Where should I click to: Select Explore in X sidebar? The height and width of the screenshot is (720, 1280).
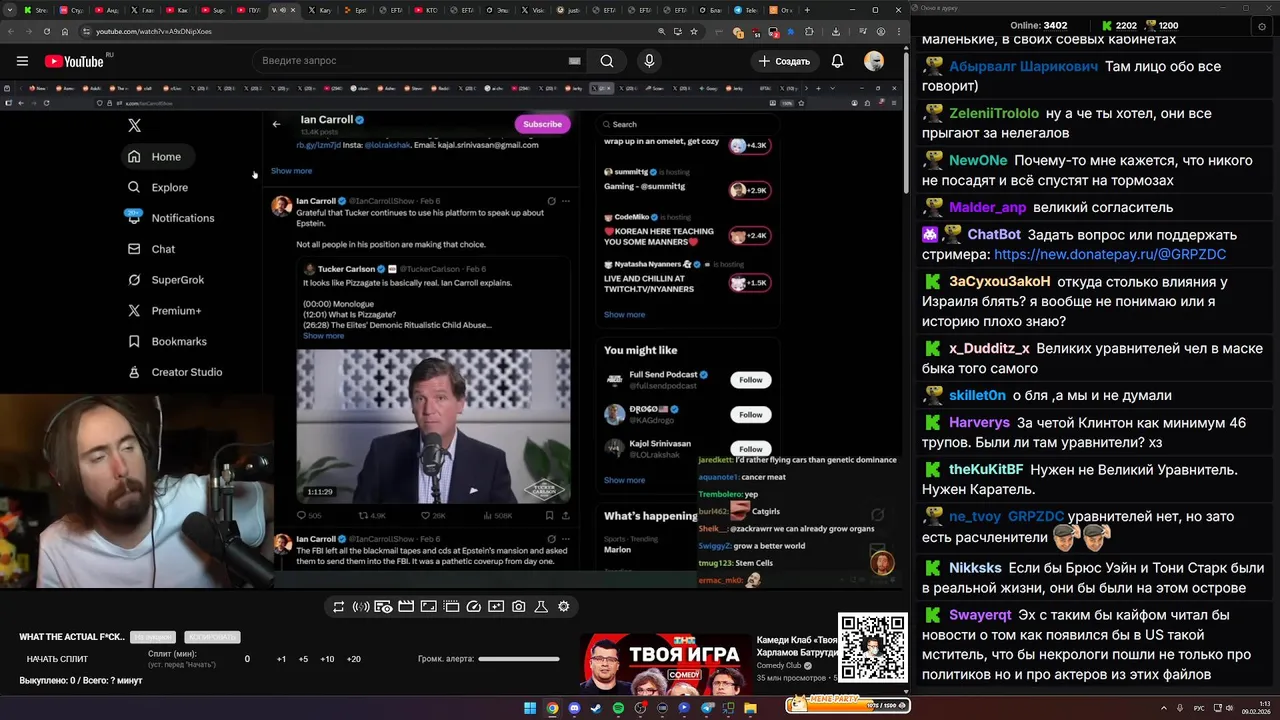[x=158, y=187]
